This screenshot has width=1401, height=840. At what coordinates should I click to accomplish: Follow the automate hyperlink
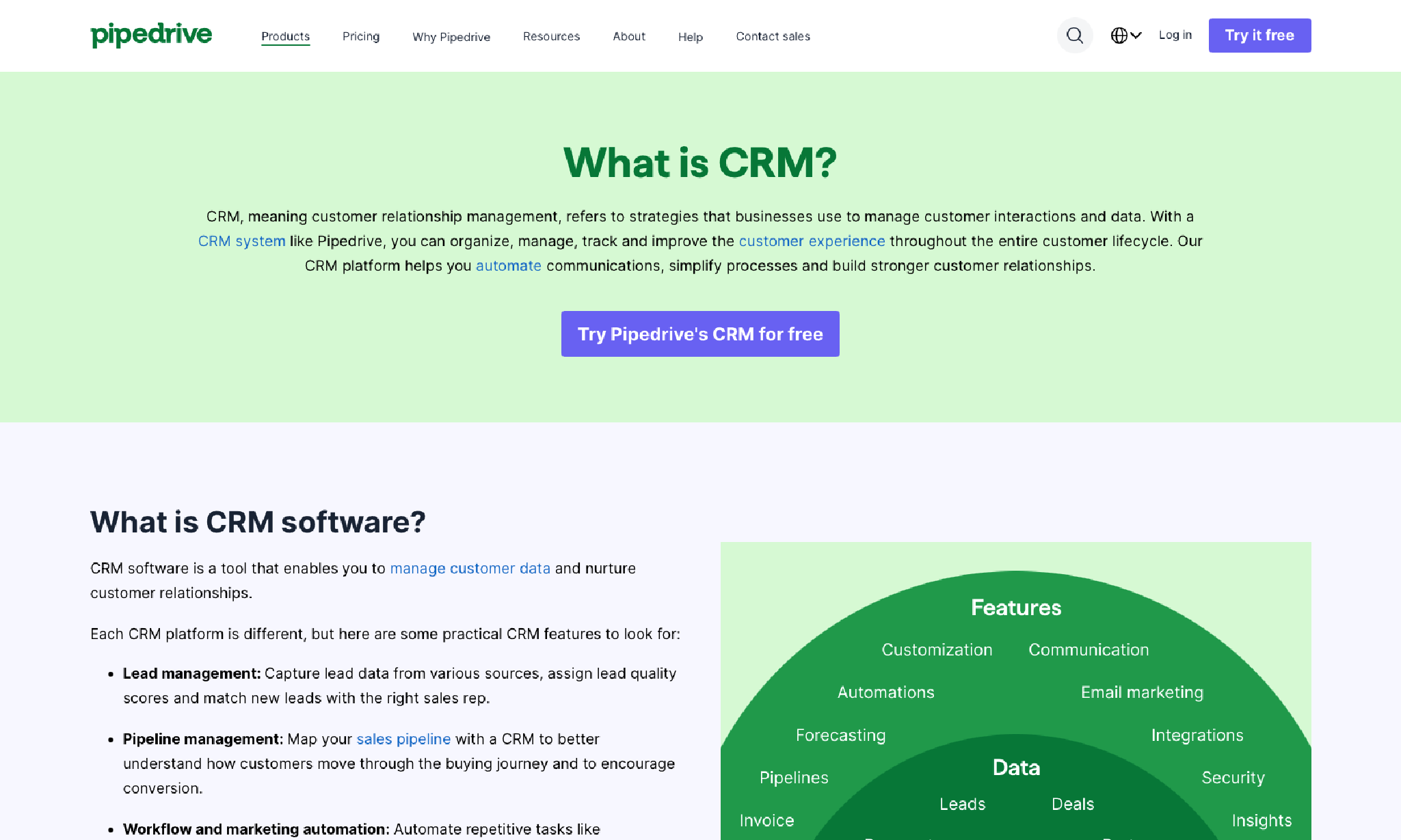pyautogui.click(x=508, y=265)
